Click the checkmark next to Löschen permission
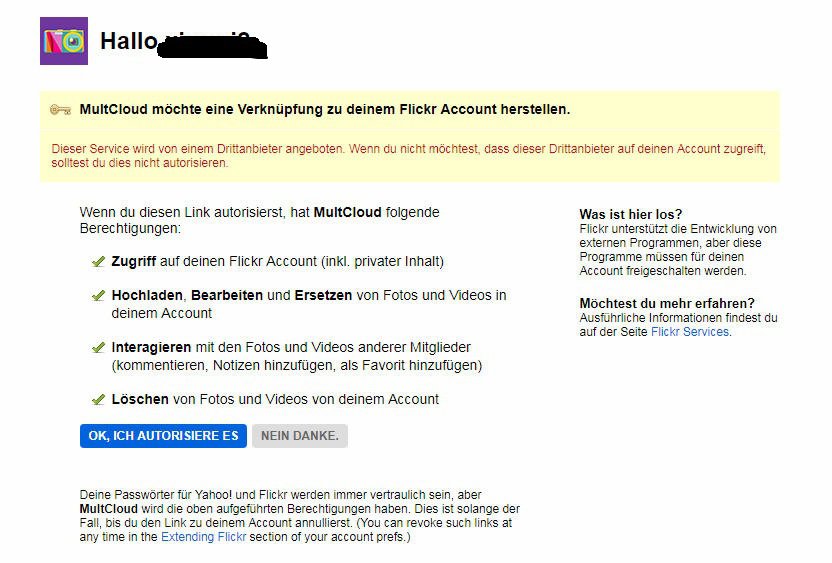The width and height of the screenshot is (832, 563). pos(98,400)
